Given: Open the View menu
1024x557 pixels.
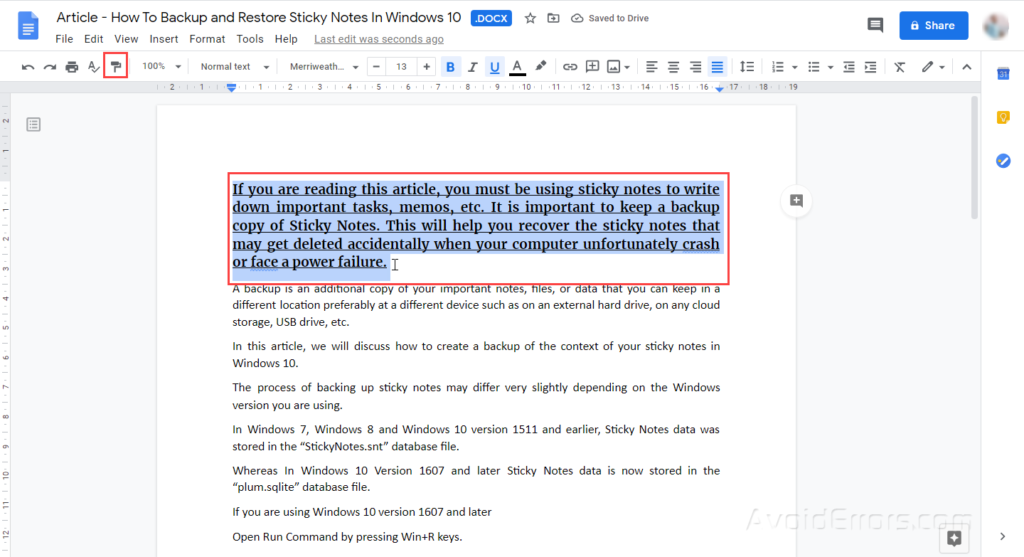Looking at the screenshot, I should pos(126,39).
